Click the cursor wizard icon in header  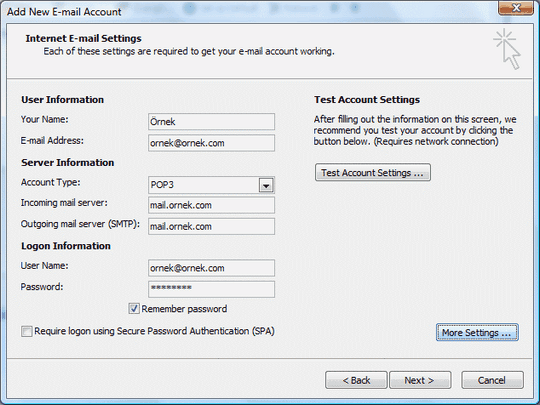(507, 49)
